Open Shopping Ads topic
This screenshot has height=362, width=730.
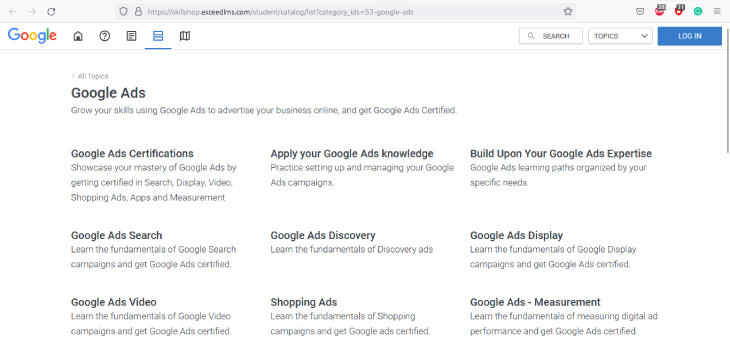[304, 302]
